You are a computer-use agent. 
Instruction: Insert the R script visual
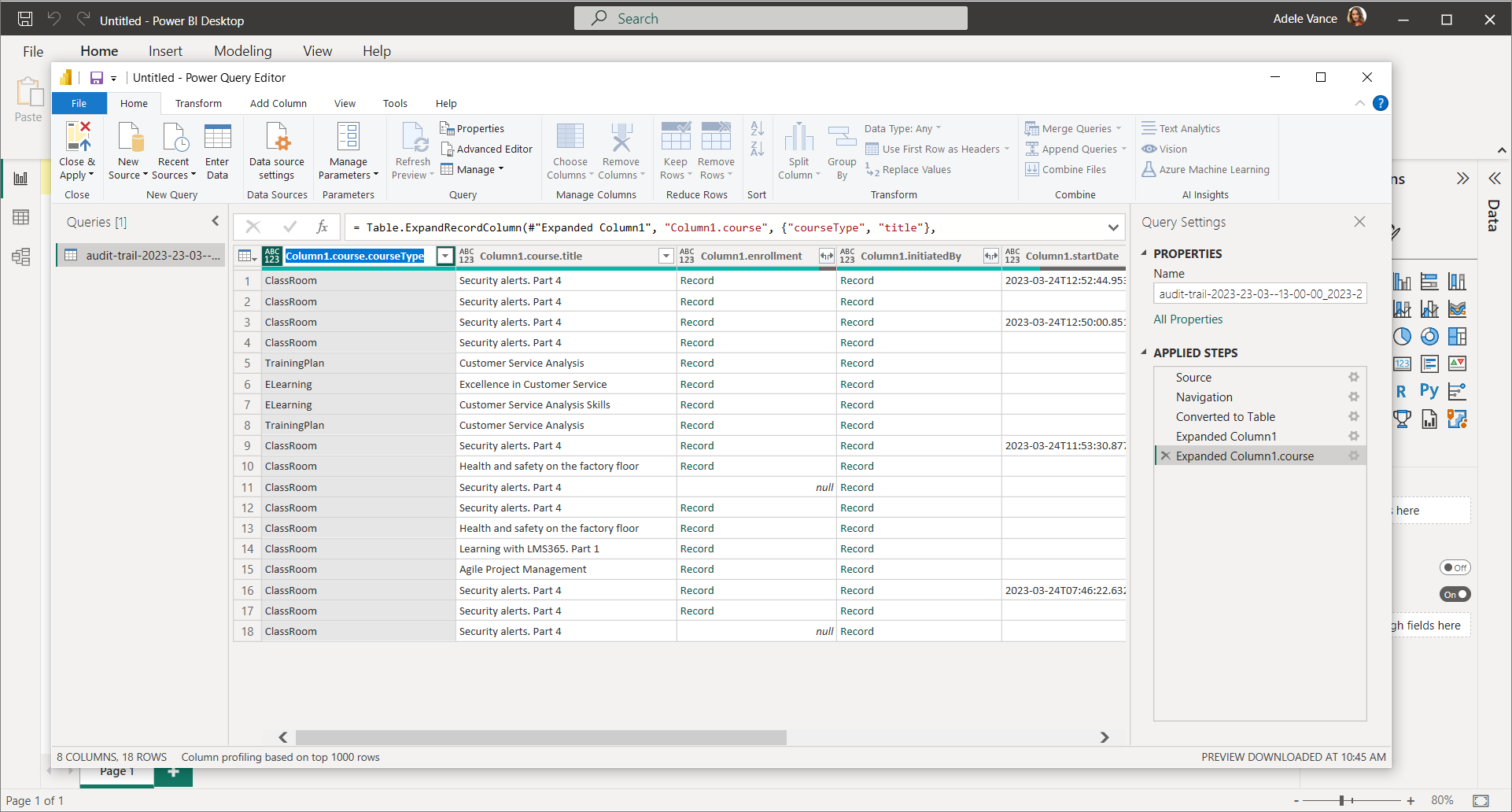[x=1401, y=391]
